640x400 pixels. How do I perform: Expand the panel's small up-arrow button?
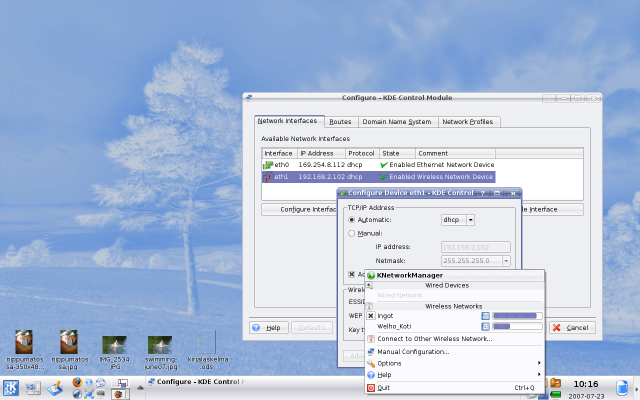click(140, 388)
